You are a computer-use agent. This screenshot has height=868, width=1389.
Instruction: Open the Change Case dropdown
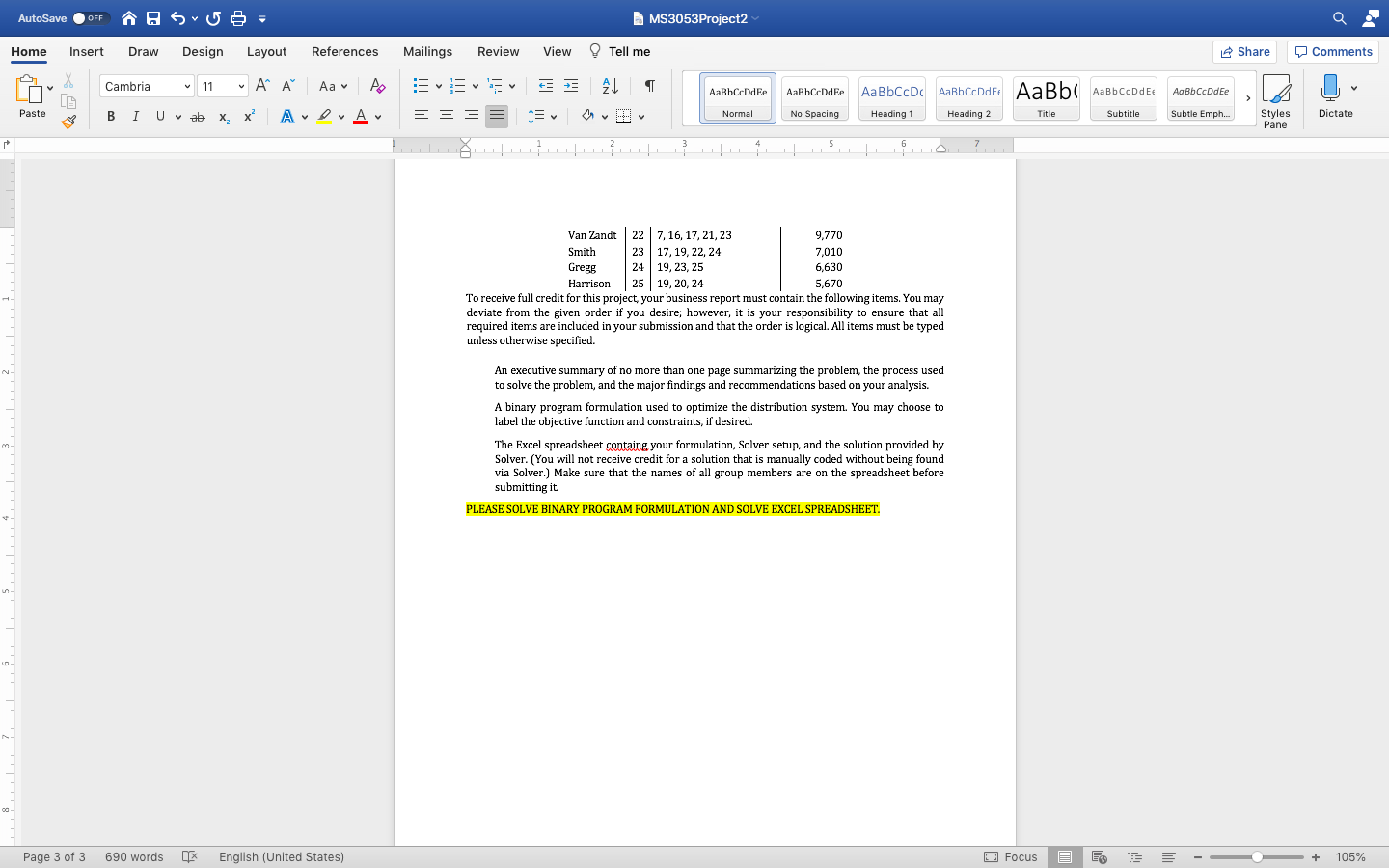[x=333, y=86]
